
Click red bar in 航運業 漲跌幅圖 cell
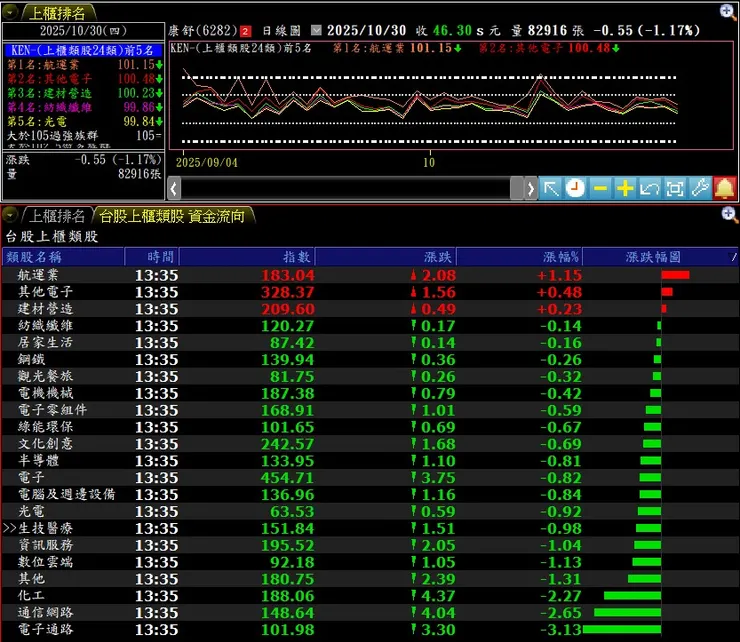pyautogui.click(x=675, y=275)
